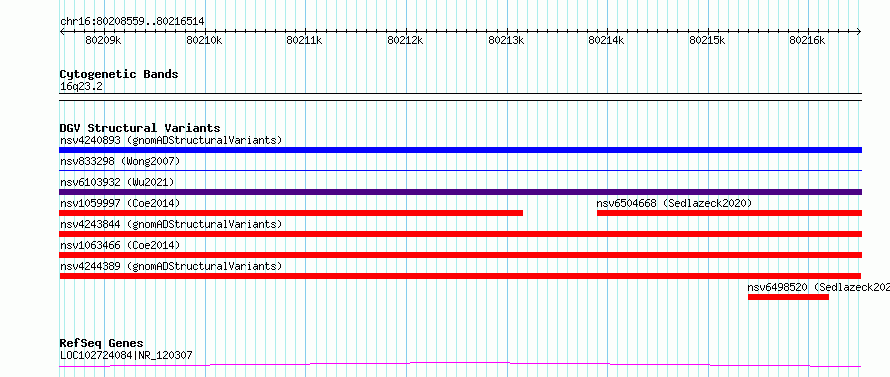Click the red bar for nsv1063466
Viewport: 890px width, 377px height.
460,255
